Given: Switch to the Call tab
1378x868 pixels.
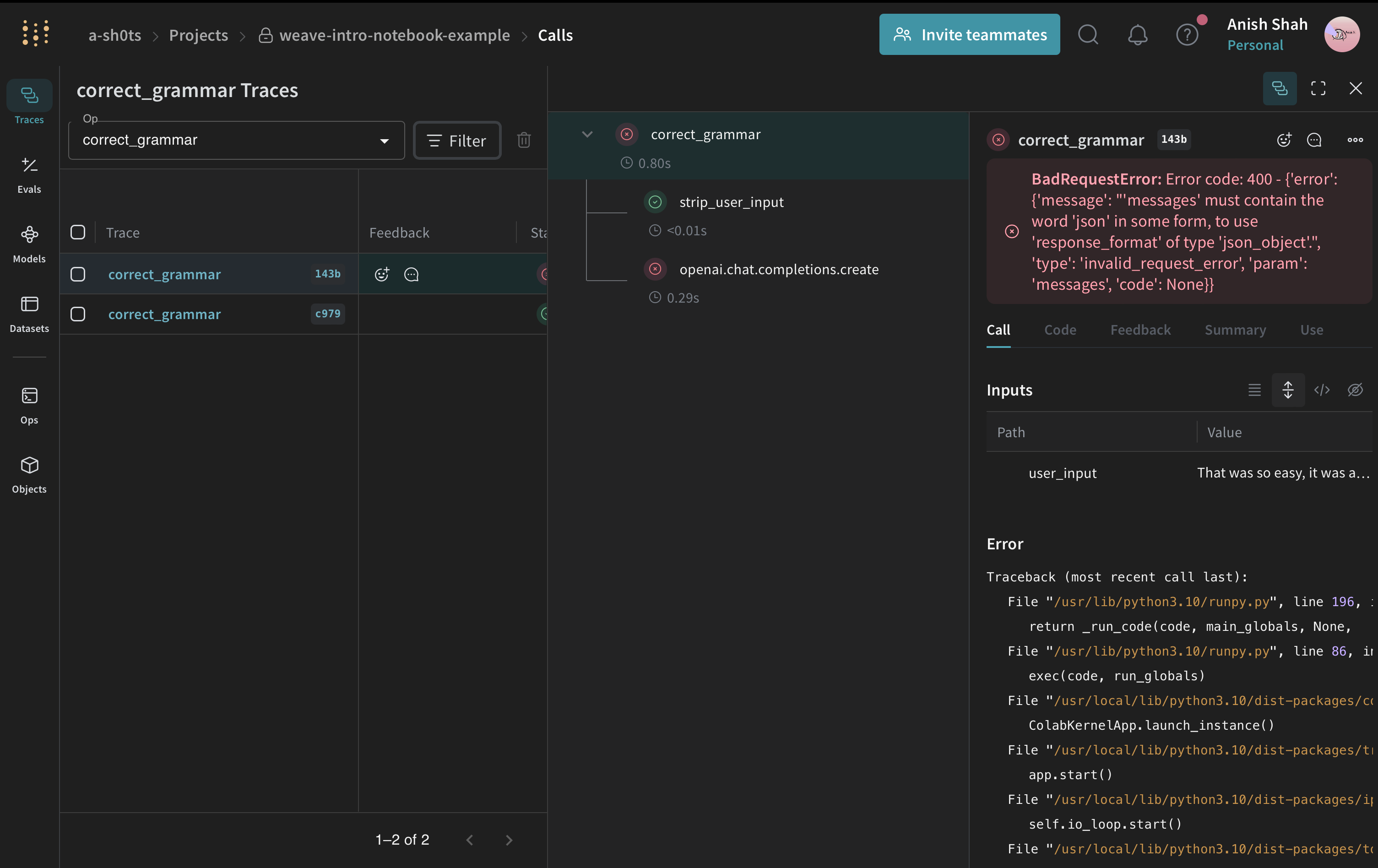Looking at the screenshot, I should 998,330.
